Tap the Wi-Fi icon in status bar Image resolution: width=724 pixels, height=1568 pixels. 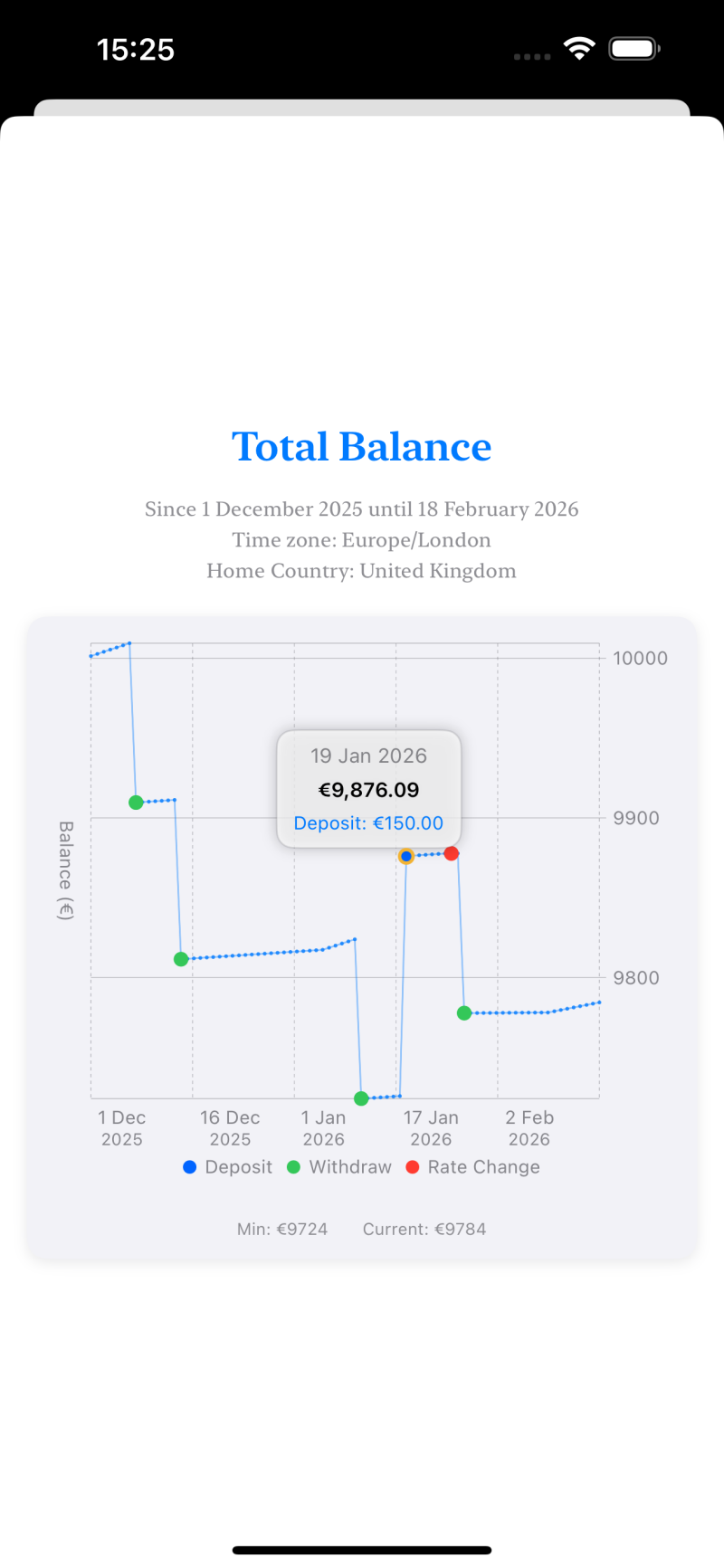point(579,49)
